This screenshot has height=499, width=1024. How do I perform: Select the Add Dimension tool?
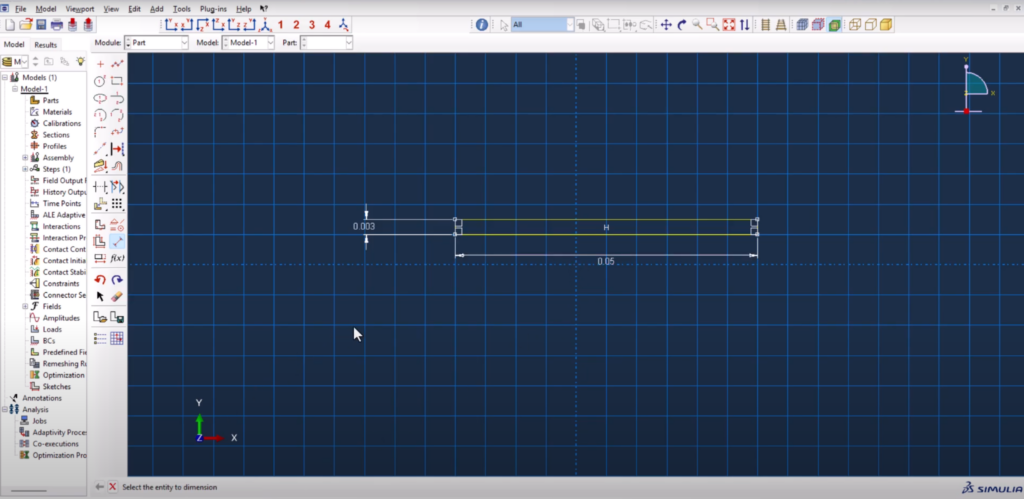pos(118,241)
